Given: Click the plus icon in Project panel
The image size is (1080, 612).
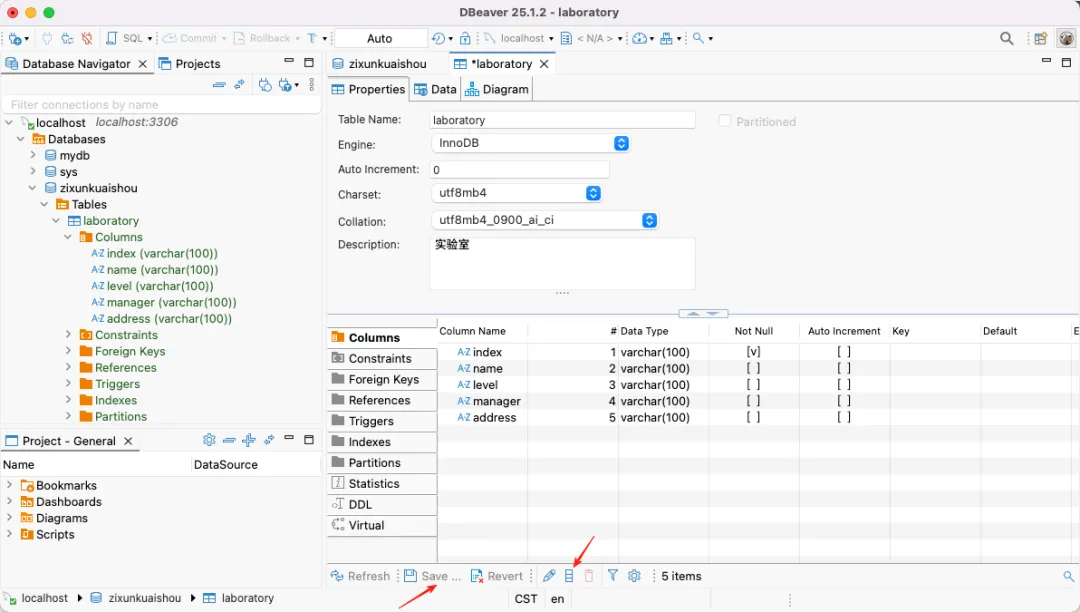Looking at the screenshot, I should tap(249, 440).
